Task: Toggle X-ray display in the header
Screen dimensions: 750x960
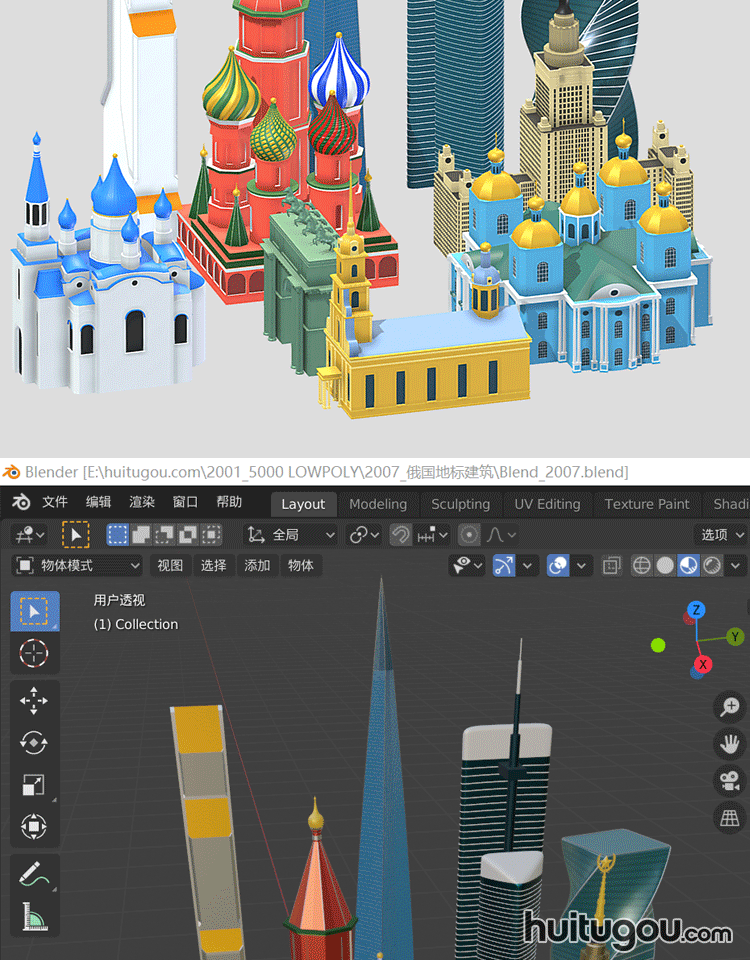Action: click(612, 566)
